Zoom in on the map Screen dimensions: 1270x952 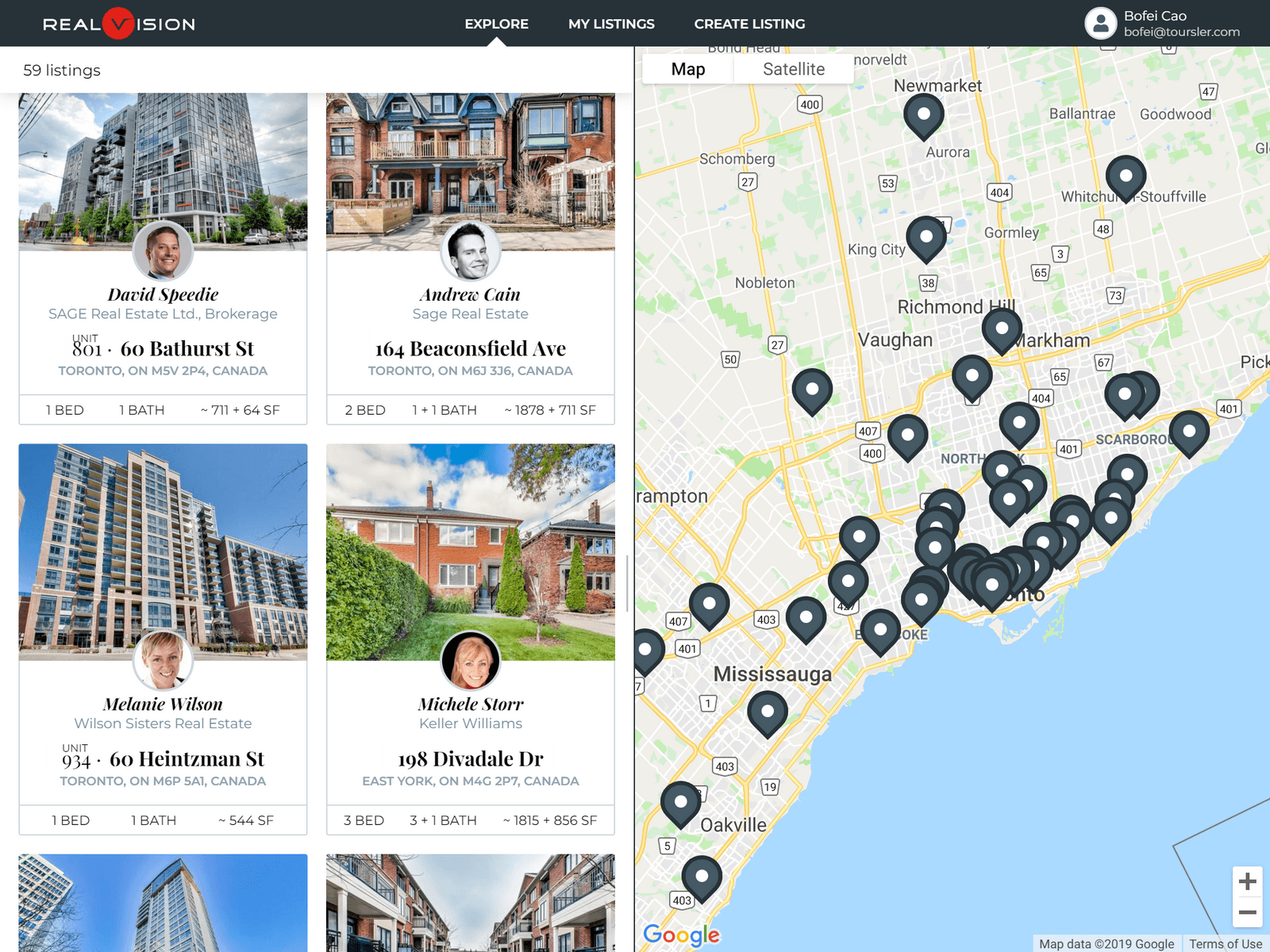pos(1247,881)
